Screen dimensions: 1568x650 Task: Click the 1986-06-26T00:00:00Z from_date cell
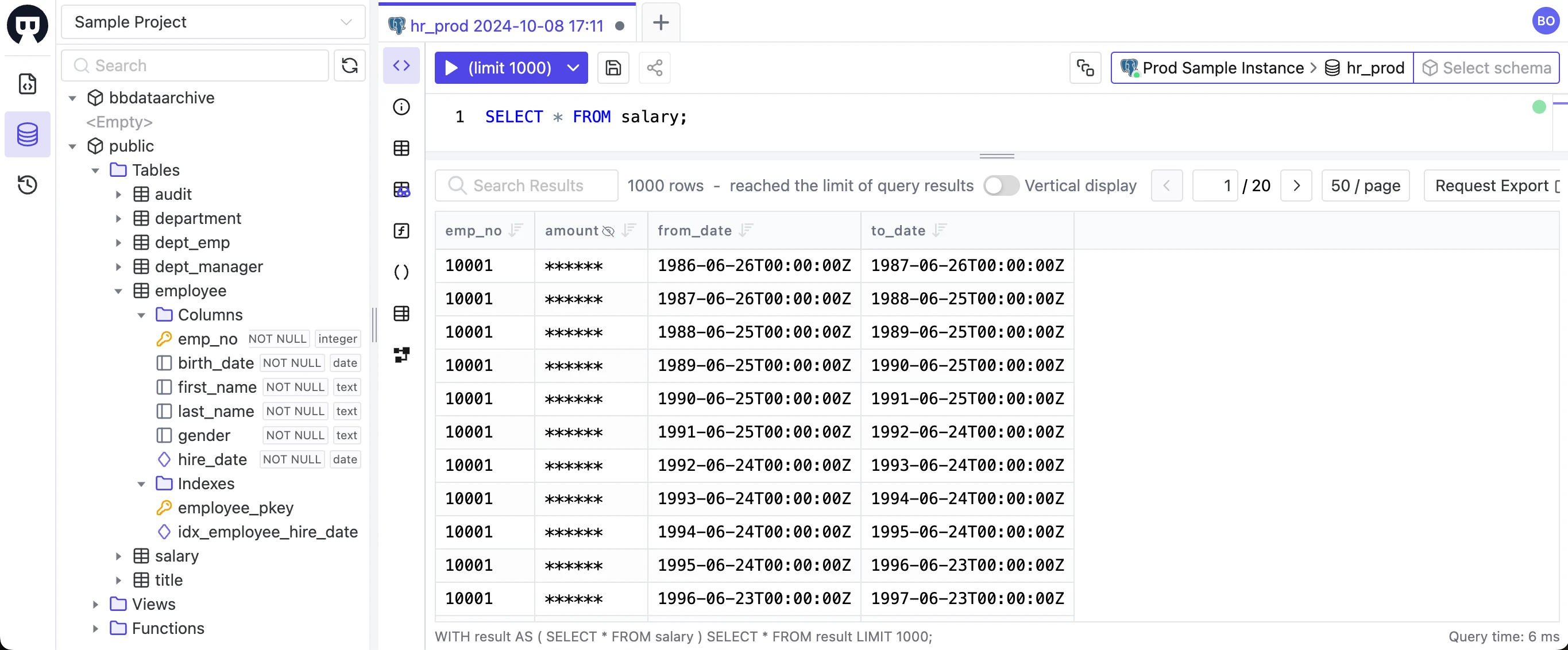click(x=754, y=266)
